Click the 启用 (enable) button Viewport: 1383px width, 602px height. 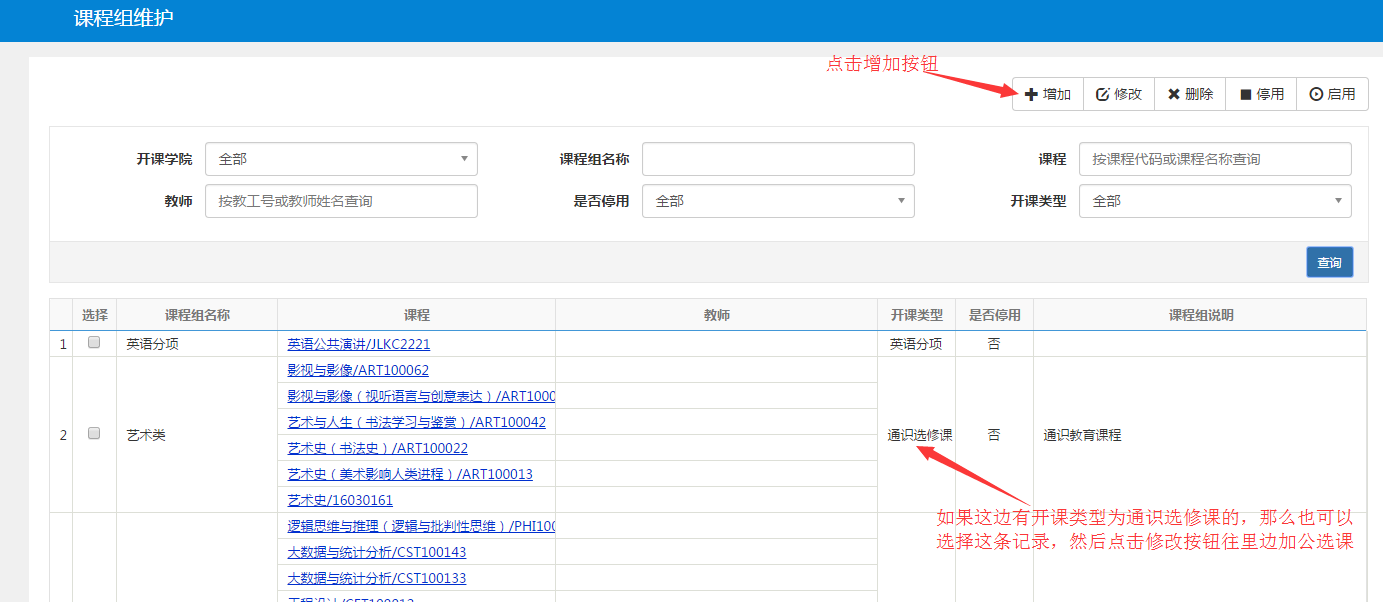pyautogui.click(x=1332, y=94)
